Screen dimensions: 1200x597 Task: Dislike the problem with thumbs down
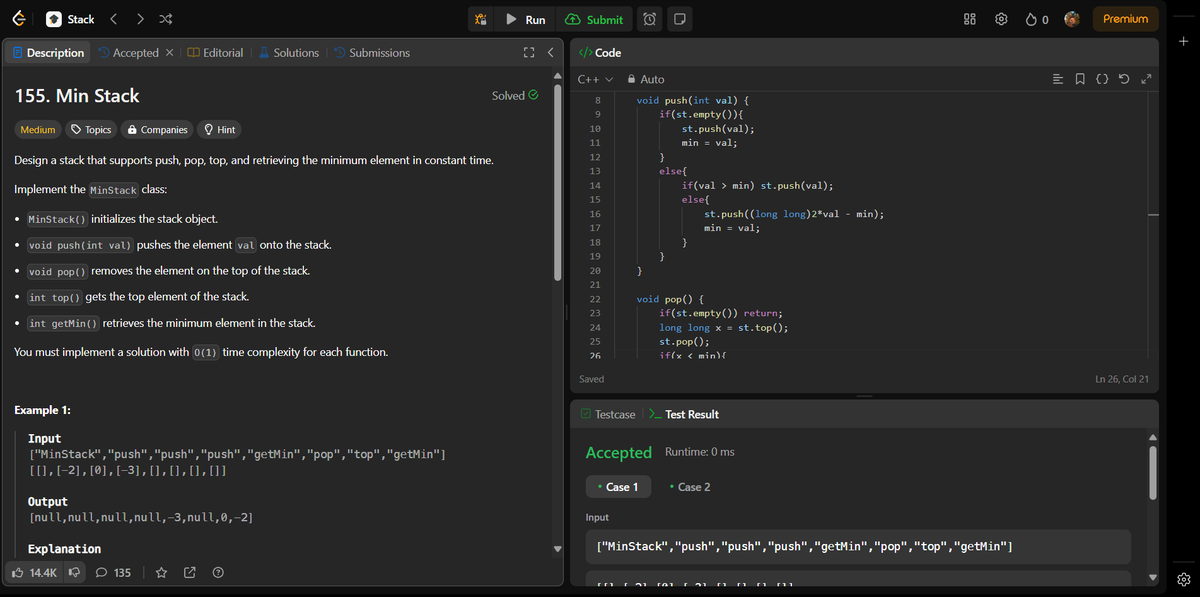pyautogui.click(x=74, y=573)
